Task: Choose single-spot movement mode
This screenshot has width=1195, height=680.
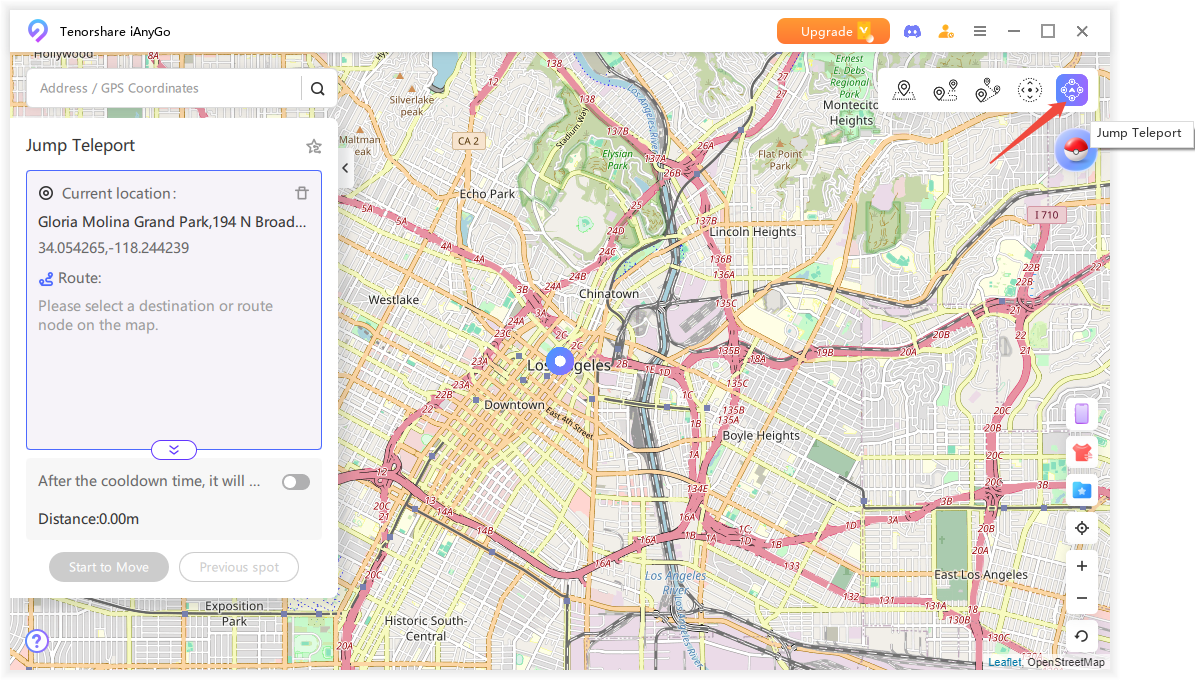Action: 945,91
